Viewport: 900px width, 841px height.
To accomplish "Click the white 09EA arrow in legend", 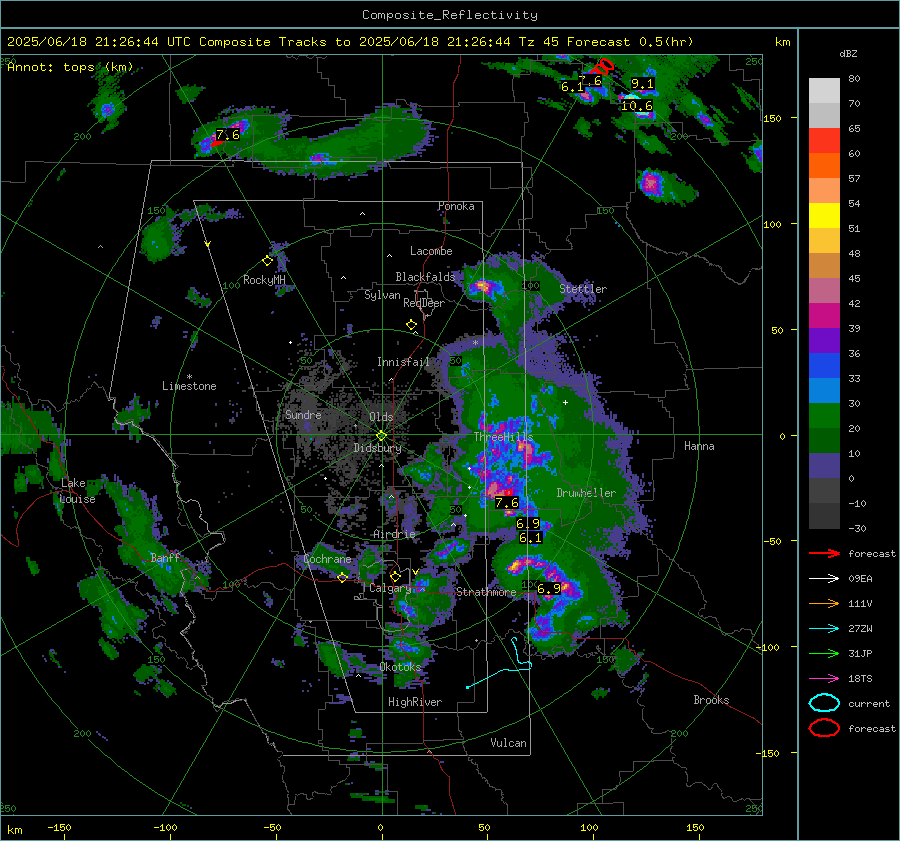I will click(824, 579).
